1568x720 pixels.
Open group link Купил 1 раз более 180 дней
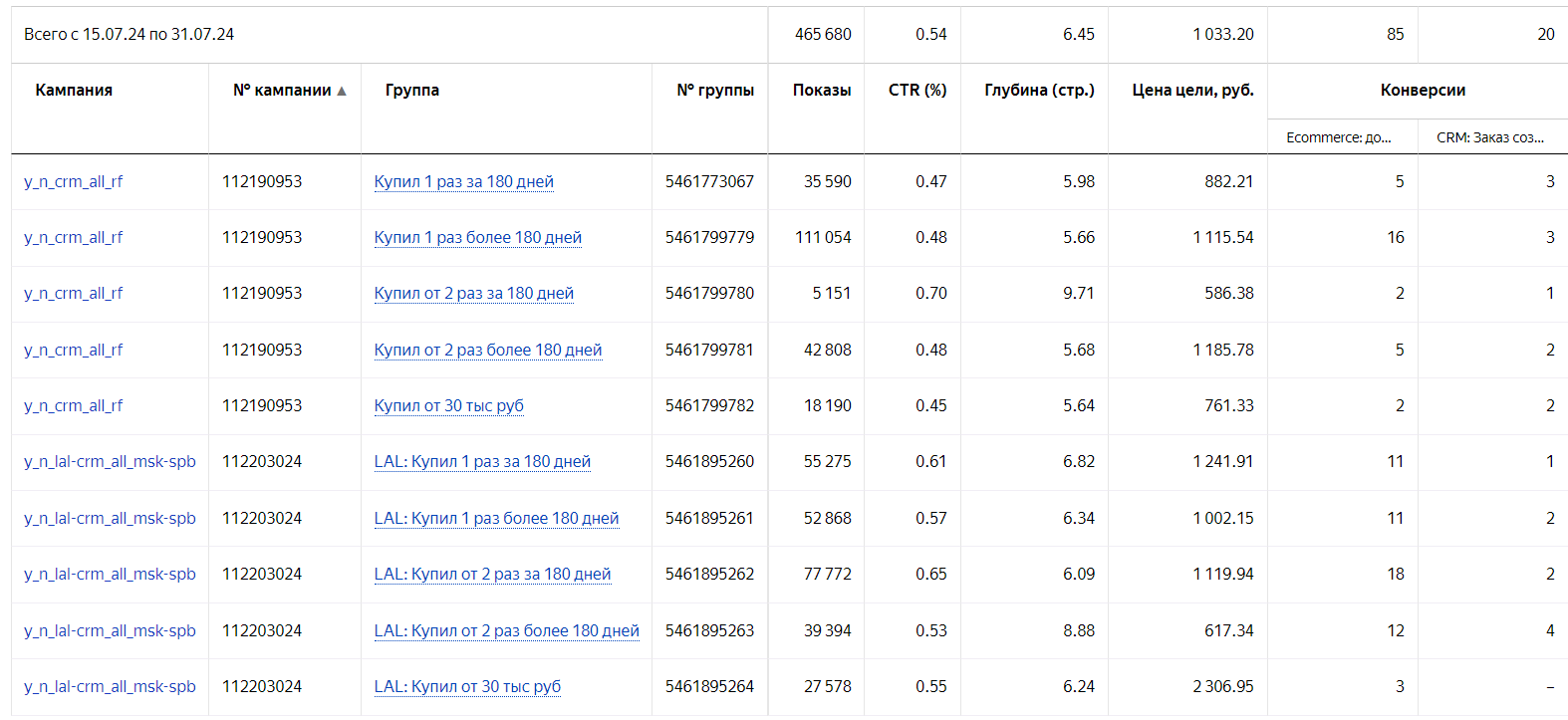[477, 237]
